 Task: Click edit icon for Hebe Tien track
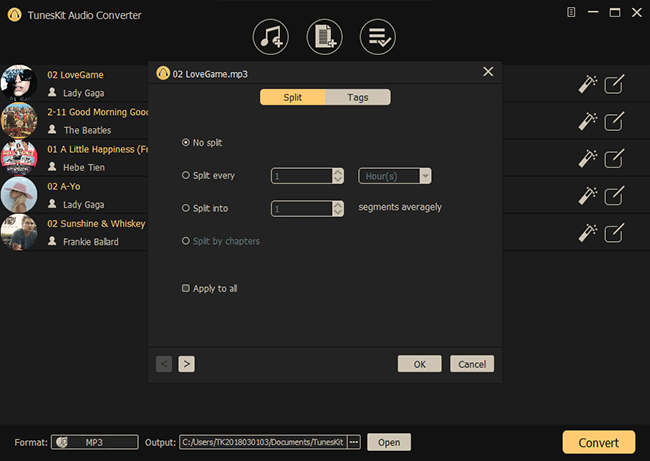614,158
